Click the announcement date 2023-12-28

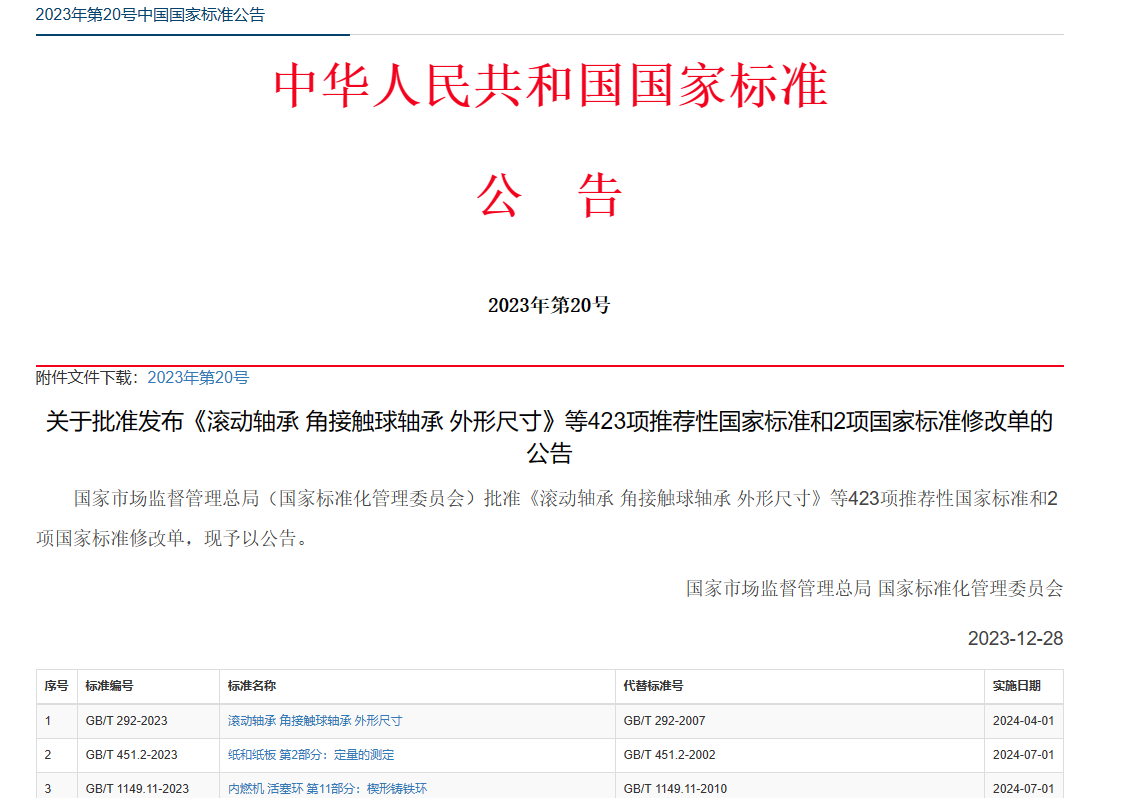(x=1015, y=638)
